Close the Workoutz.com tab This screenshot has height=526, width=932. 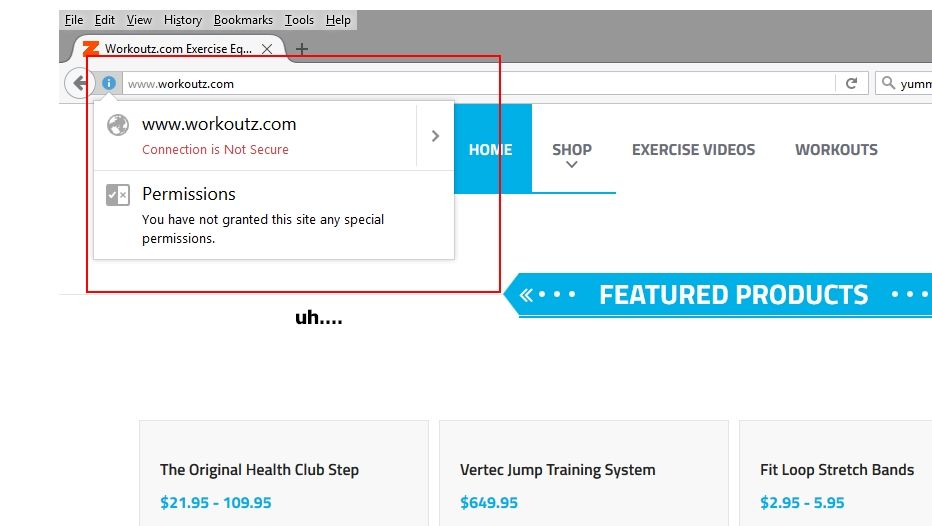point(267,49)
